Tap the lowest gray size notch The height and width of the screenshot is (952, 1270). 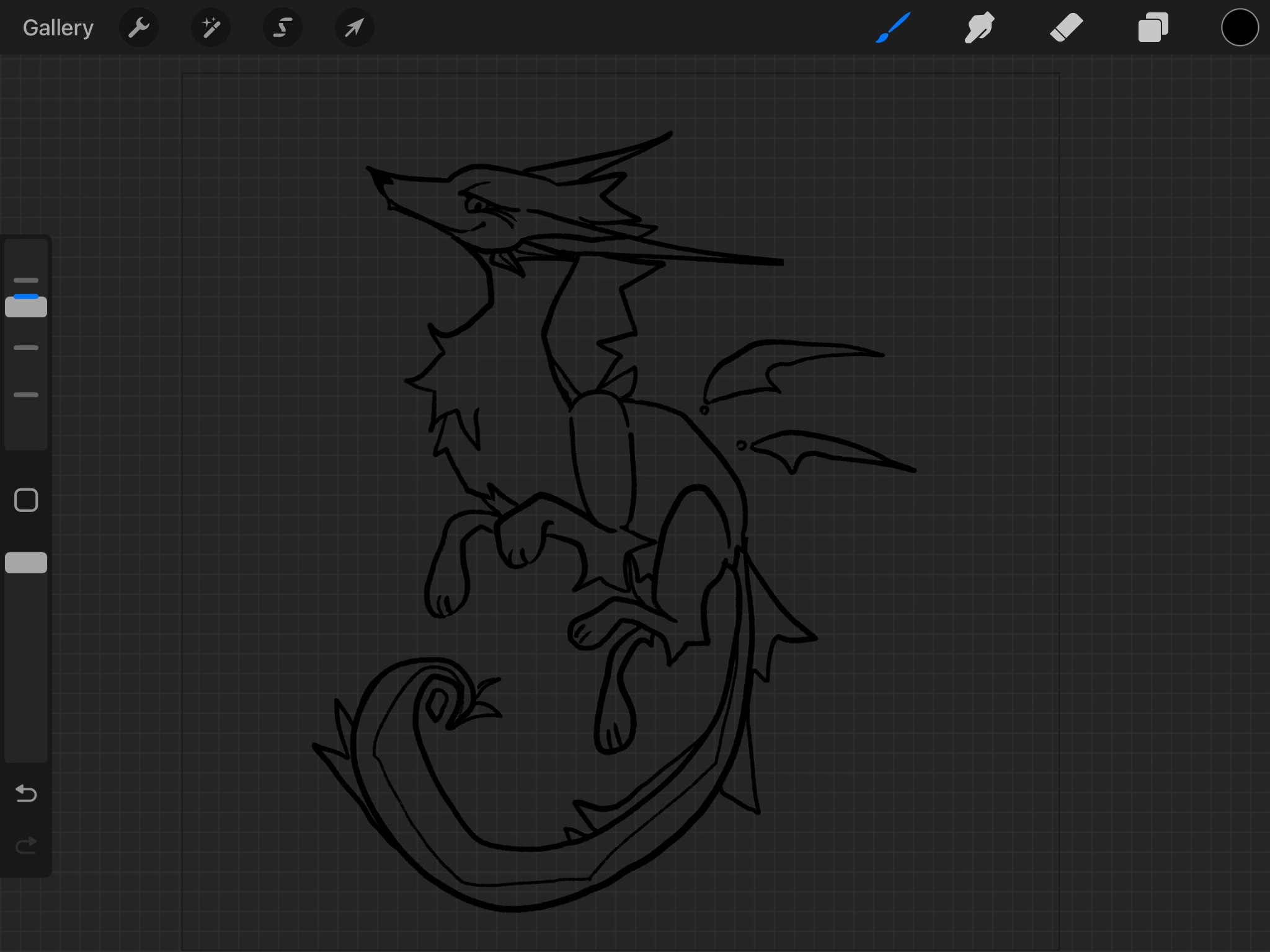(x=26, y=395)
